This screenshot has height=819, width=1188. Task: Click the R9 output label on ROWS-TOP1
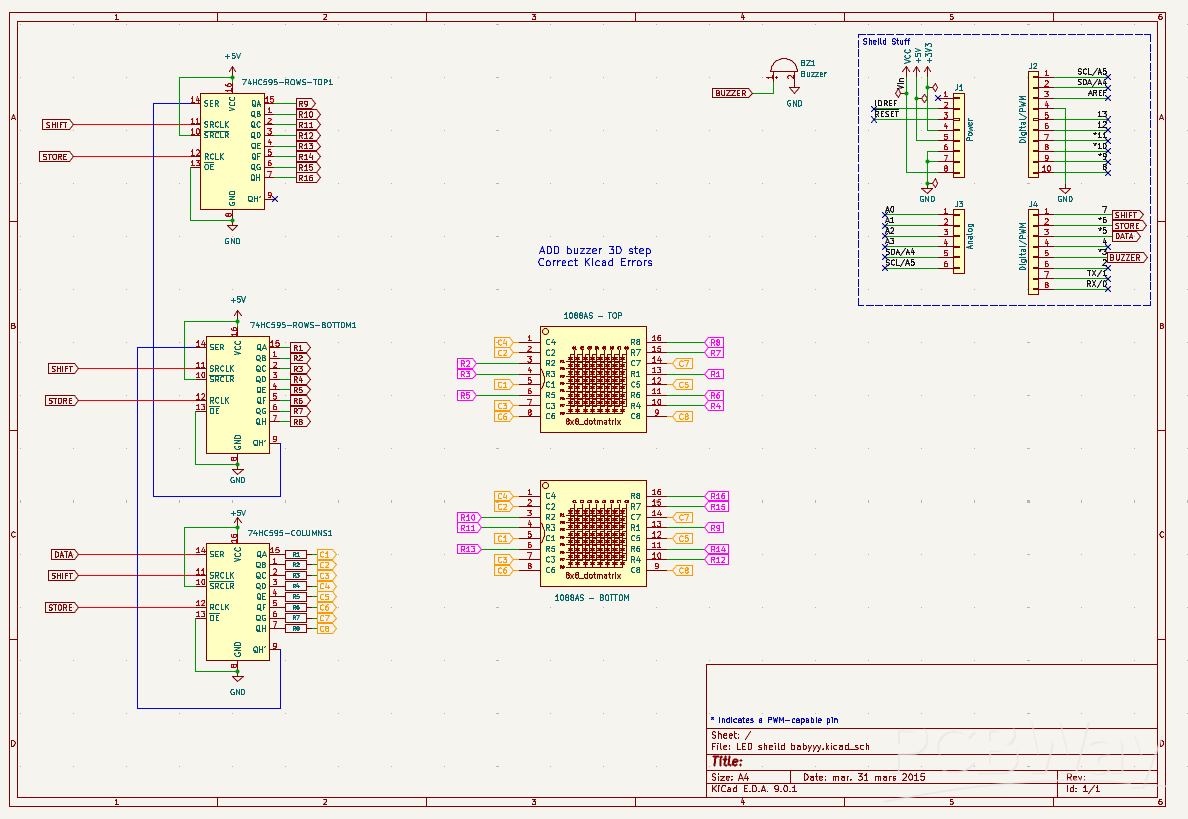coord(305,104)
